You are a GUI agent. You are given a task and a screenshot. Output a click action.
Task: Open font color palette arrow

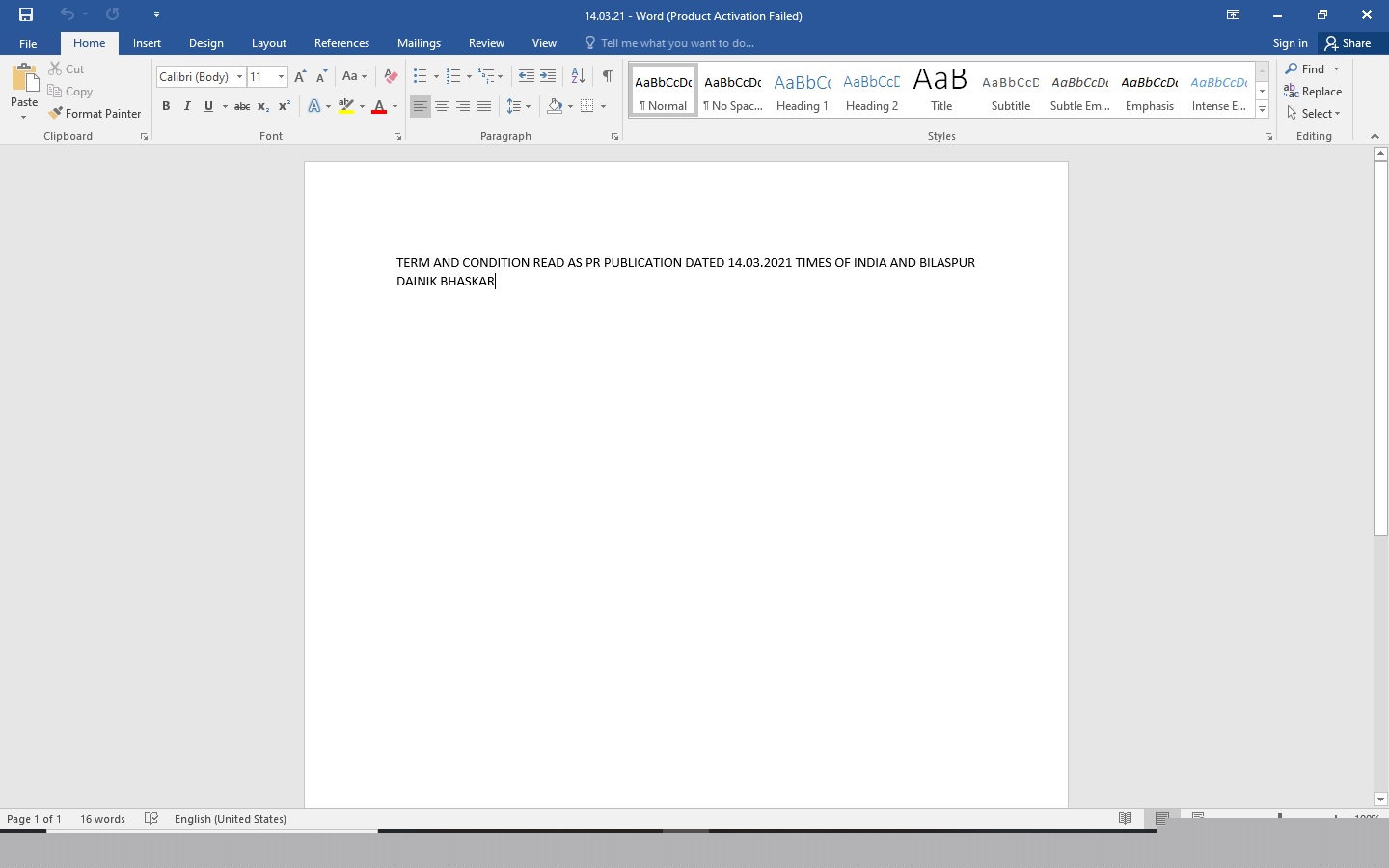pos(395,106)
